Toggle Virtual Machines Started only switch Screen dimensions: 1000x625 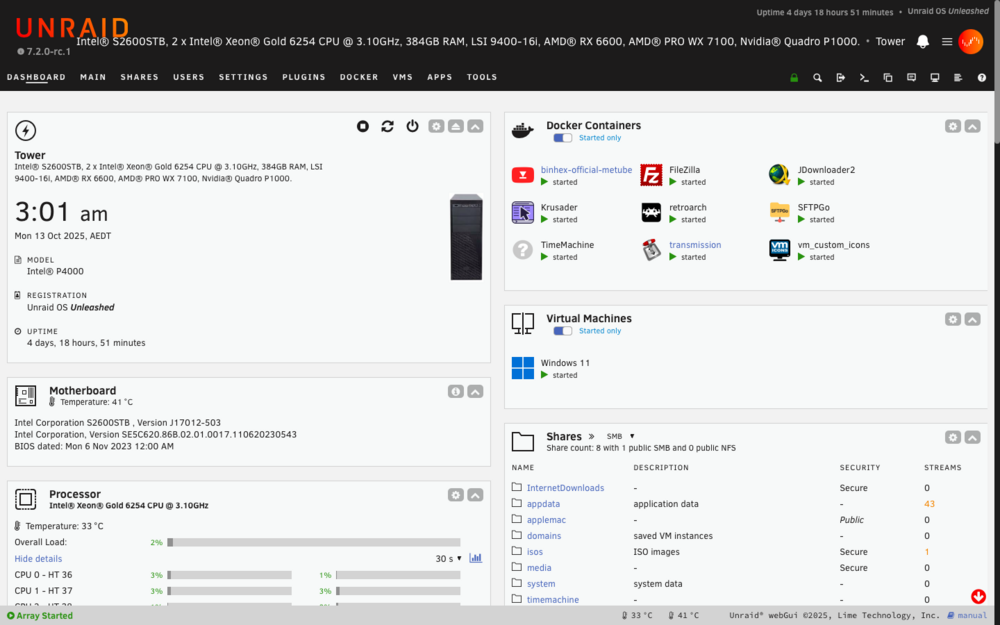pos(562,330)
